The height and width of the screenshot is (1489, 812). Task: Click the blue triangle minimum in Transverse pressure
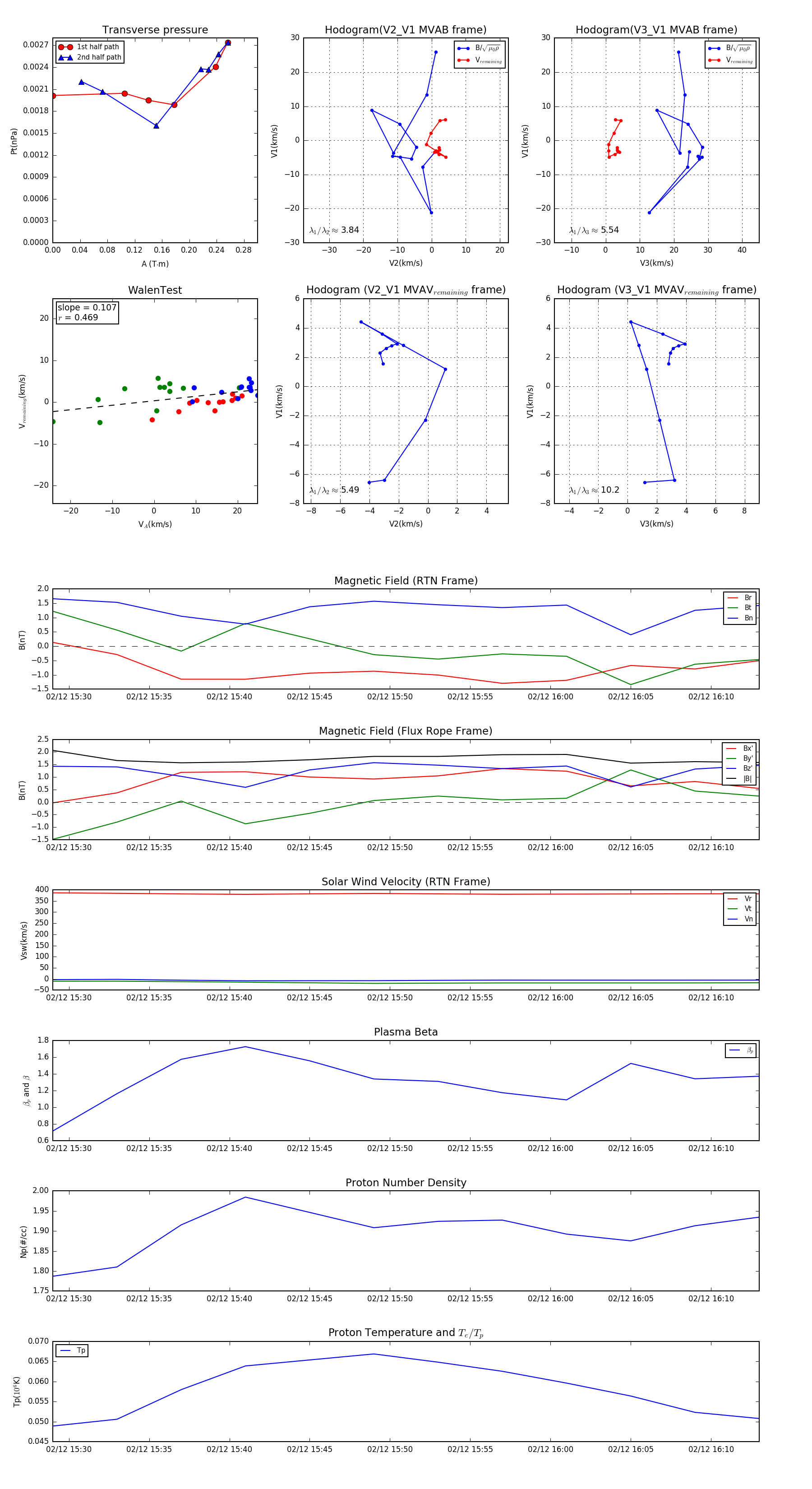coord(156,125)
